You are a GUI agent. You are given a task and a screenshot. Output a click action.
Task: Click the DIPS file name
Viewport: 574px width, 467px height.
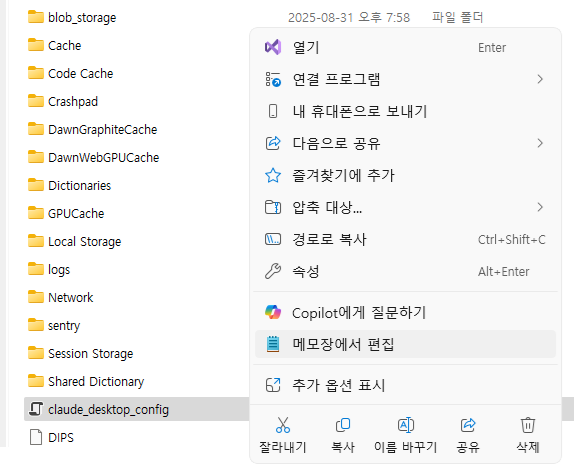click(x=61, y=437)
